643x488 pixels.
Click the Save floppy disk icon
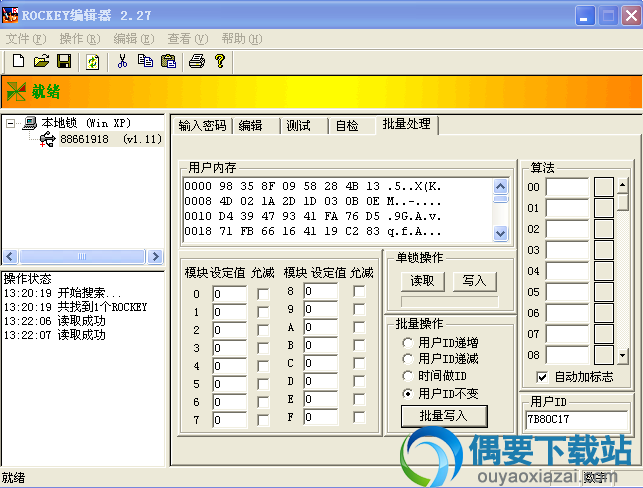(x=64, y=61)
